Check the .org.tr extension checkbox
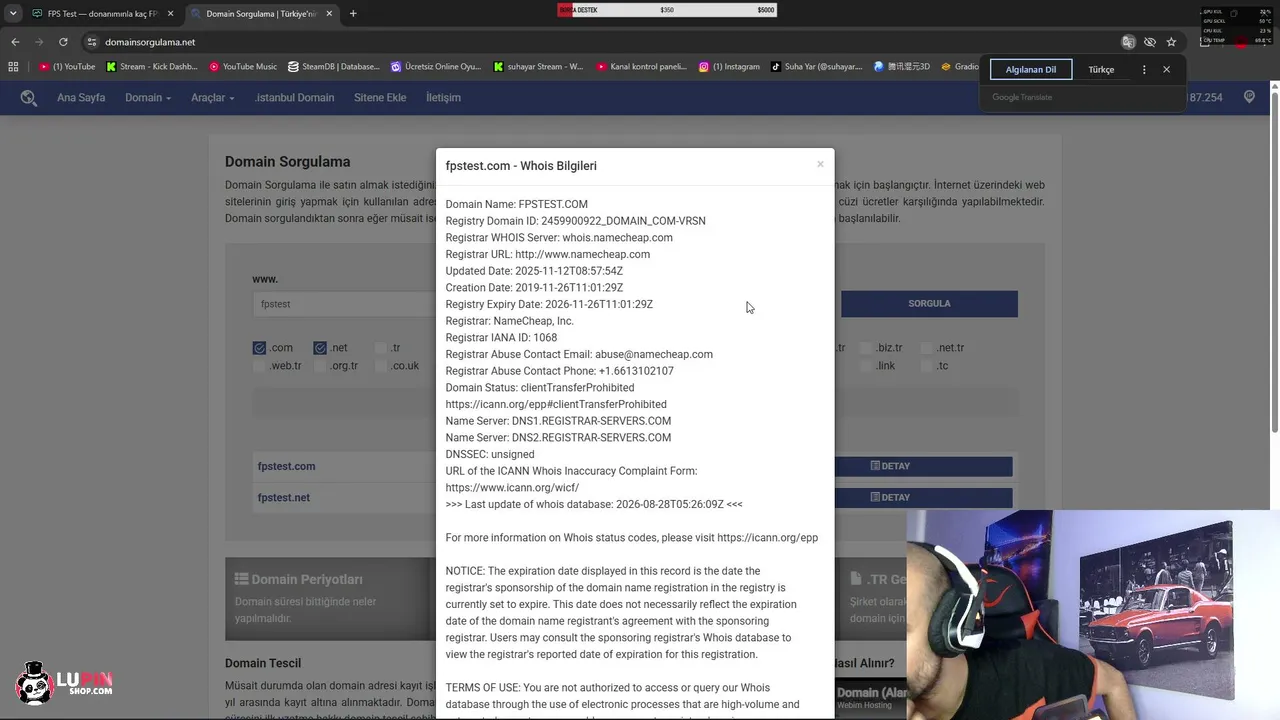This screenshot has width=1280, height=720. tap(320, 366)
